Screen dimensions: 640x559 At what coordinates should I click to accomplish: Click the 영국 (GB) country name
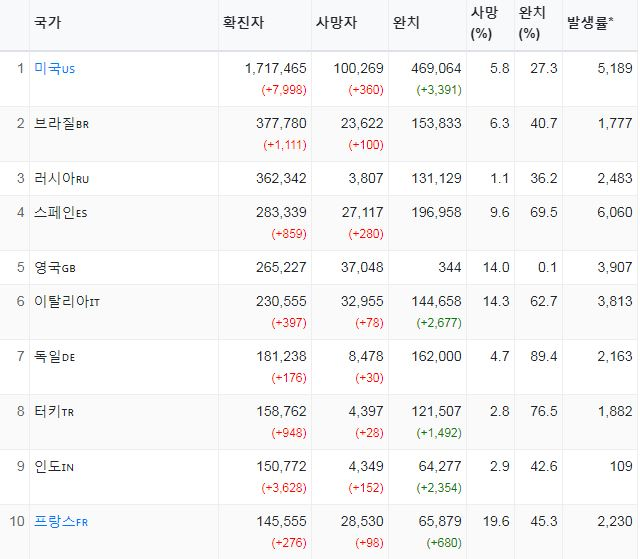(x=54, y=267)
